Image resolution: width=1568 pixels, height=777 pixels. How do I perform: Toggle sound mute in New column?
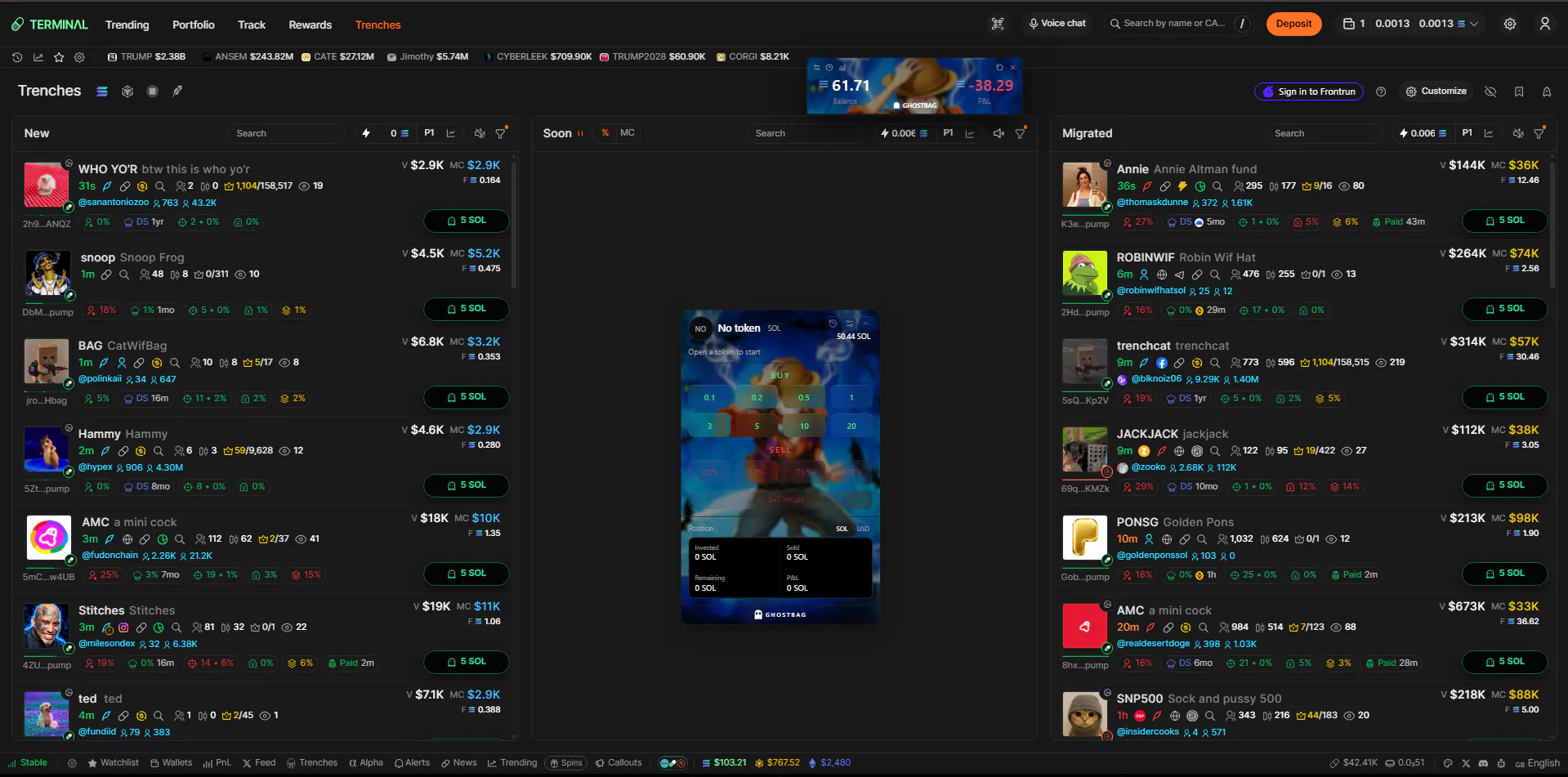pyautogui.click(x=480, y=133)
